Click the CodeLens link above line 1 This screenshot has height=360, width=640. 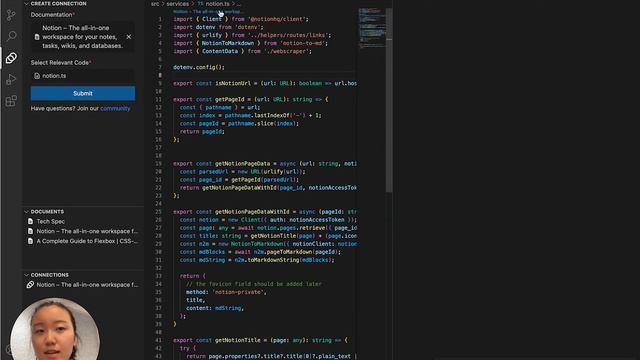point(207,12)
